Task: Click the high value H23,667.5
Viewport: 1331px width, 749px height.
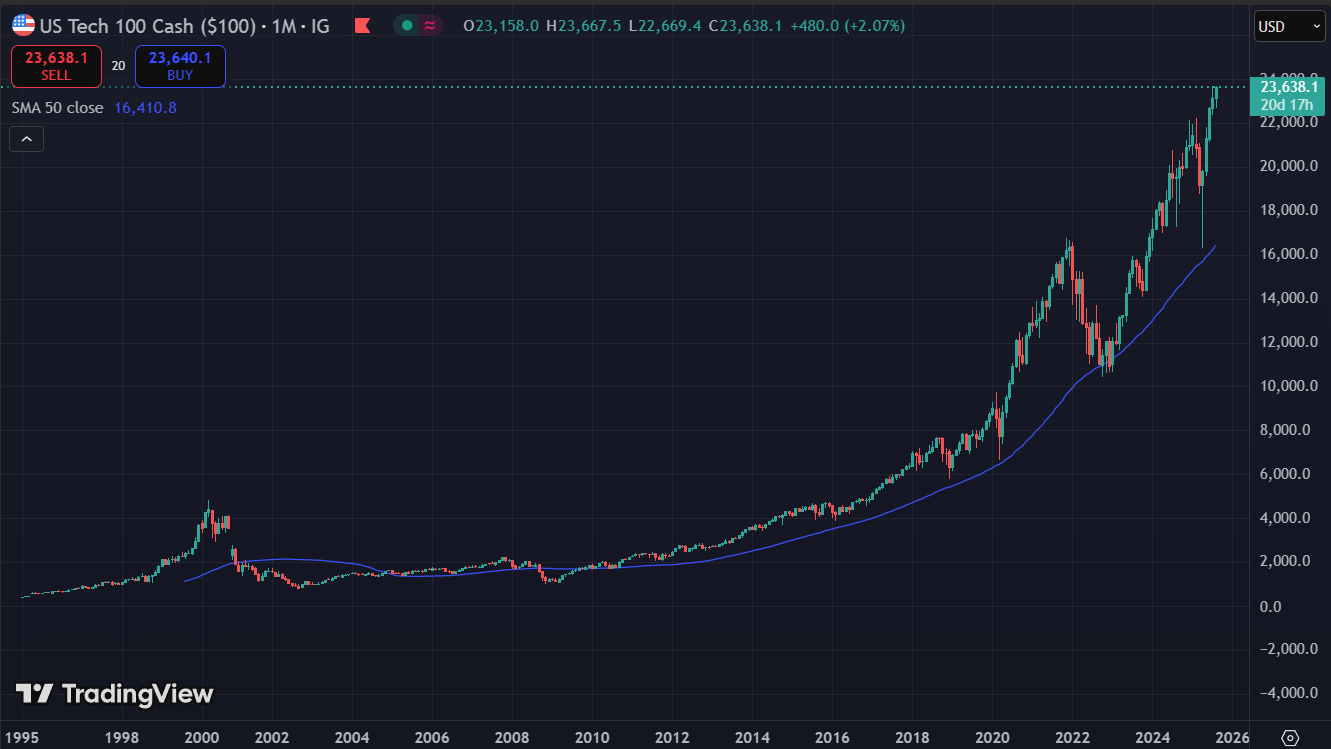Action: [x=583, y=26]
